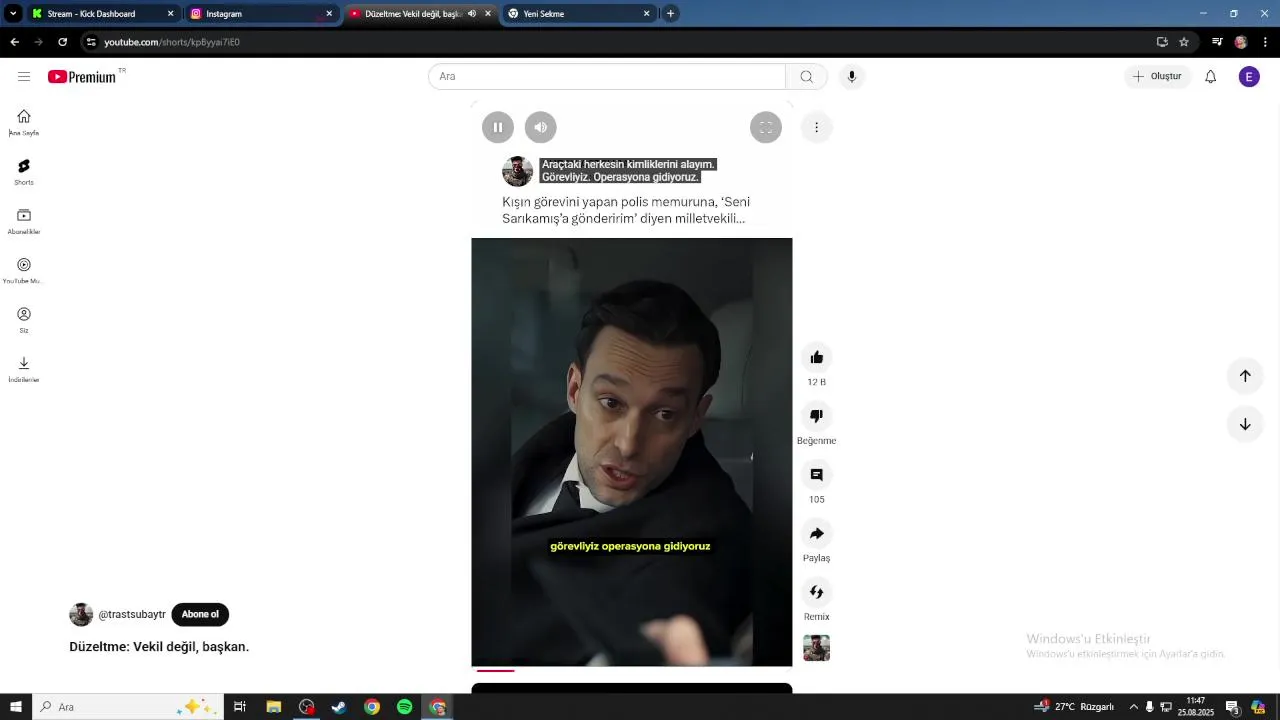Open Windows notification center icon

click(x=1233, y=707)
